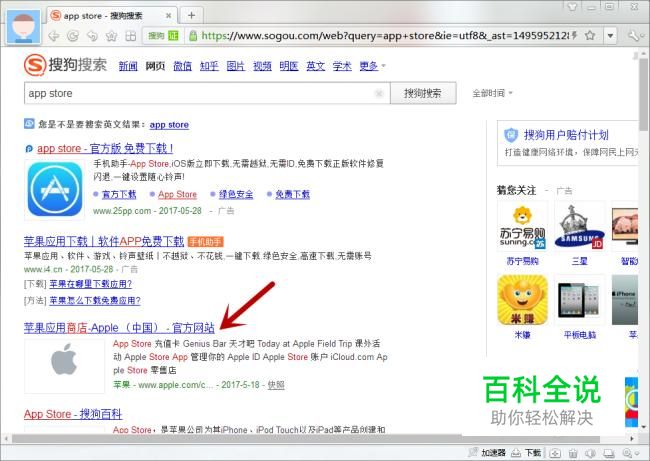Click the vertical scrollbar down arrow
Viewport: 650px width, 461px height.
click(x=644, y=426)
